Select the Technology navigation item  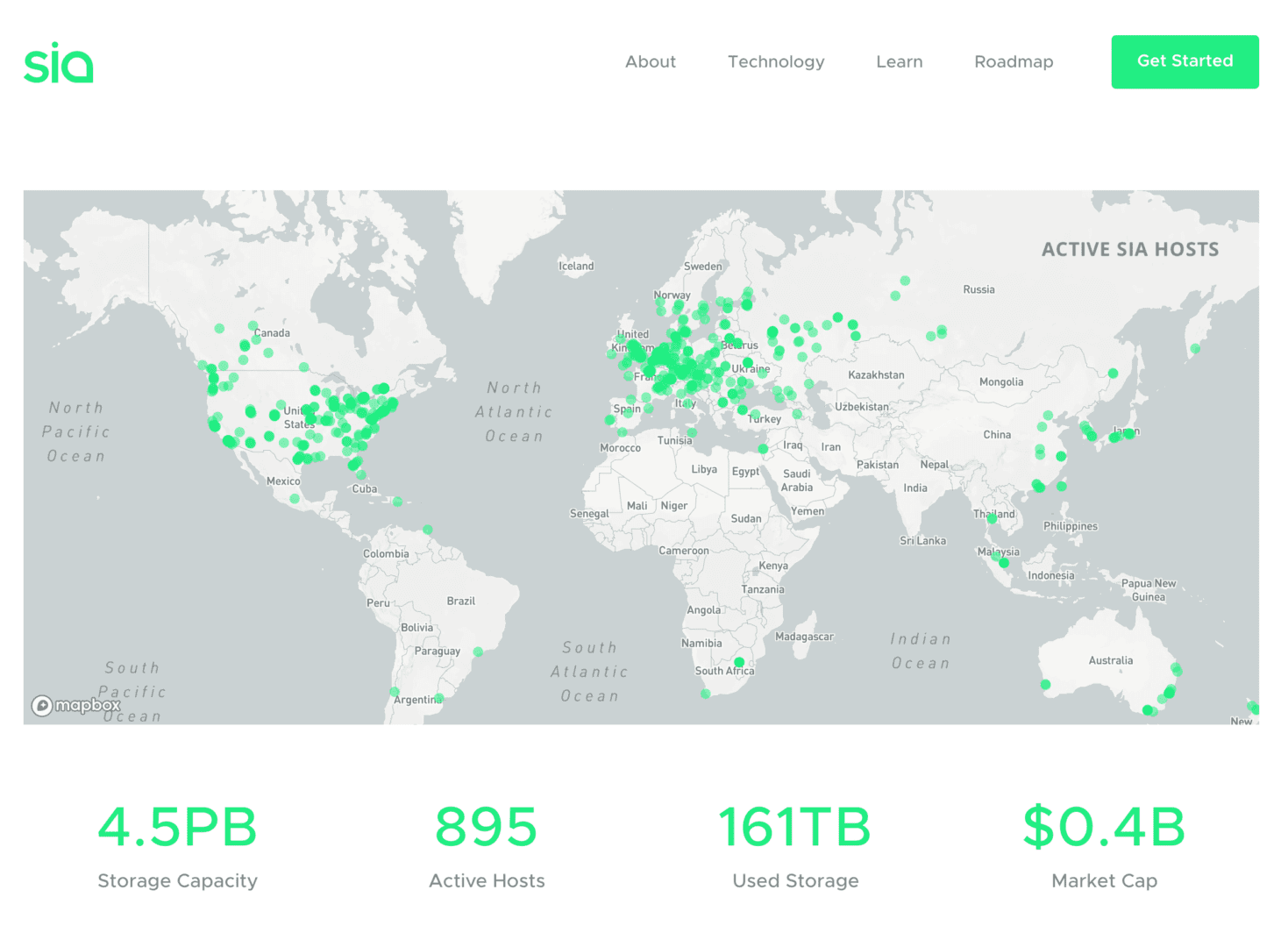click(x=775, y=61)
